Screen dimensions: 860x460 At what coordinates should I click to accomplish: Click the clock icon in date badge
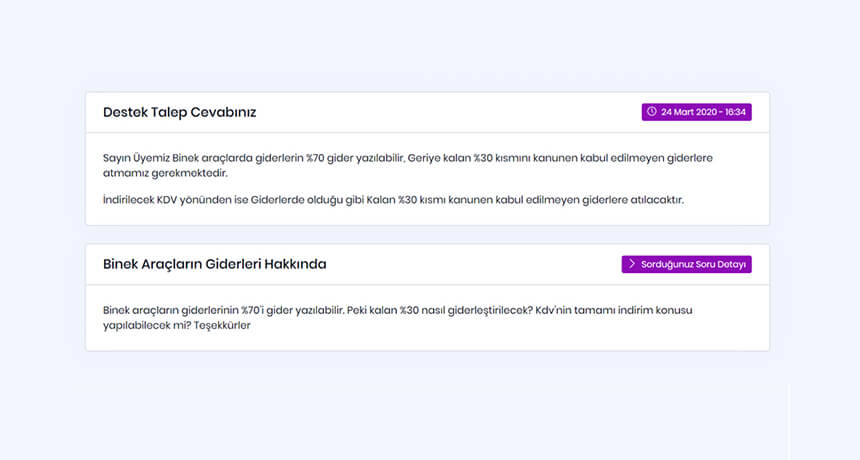[x=652, y=112]
